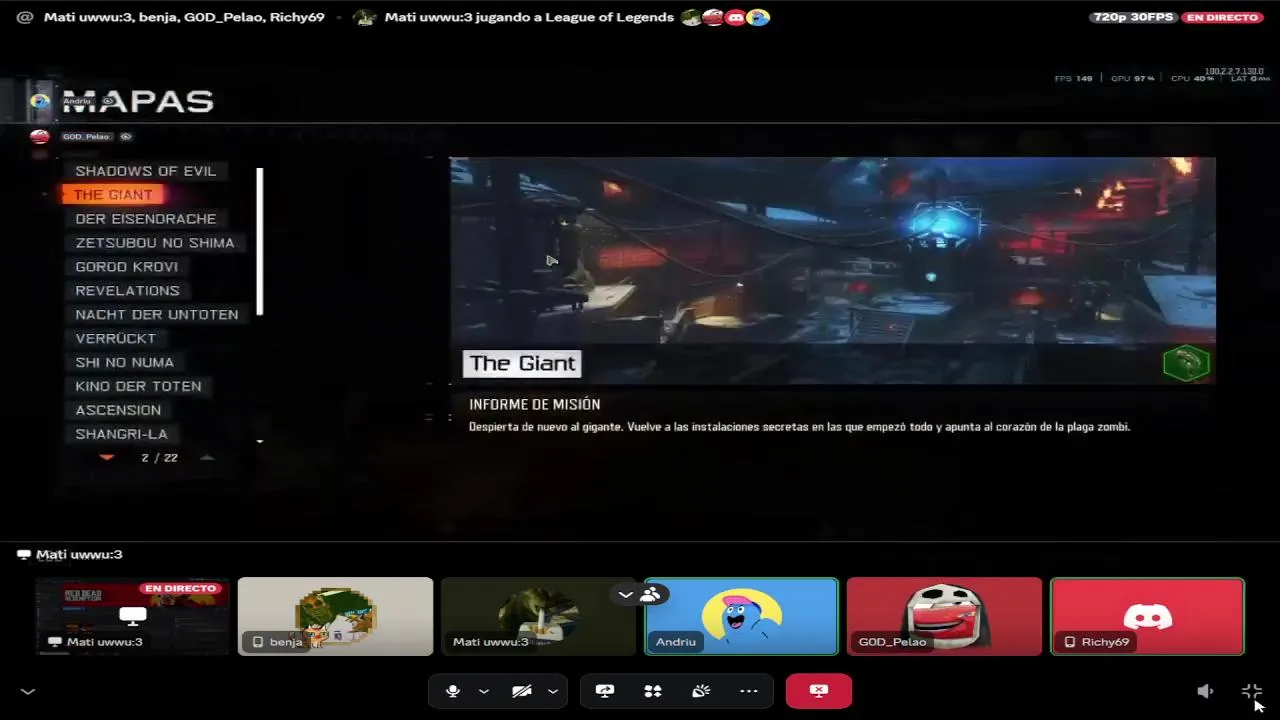Click small down arrow below map scrollbar
Screen dimensions: 1280x720
260,441
